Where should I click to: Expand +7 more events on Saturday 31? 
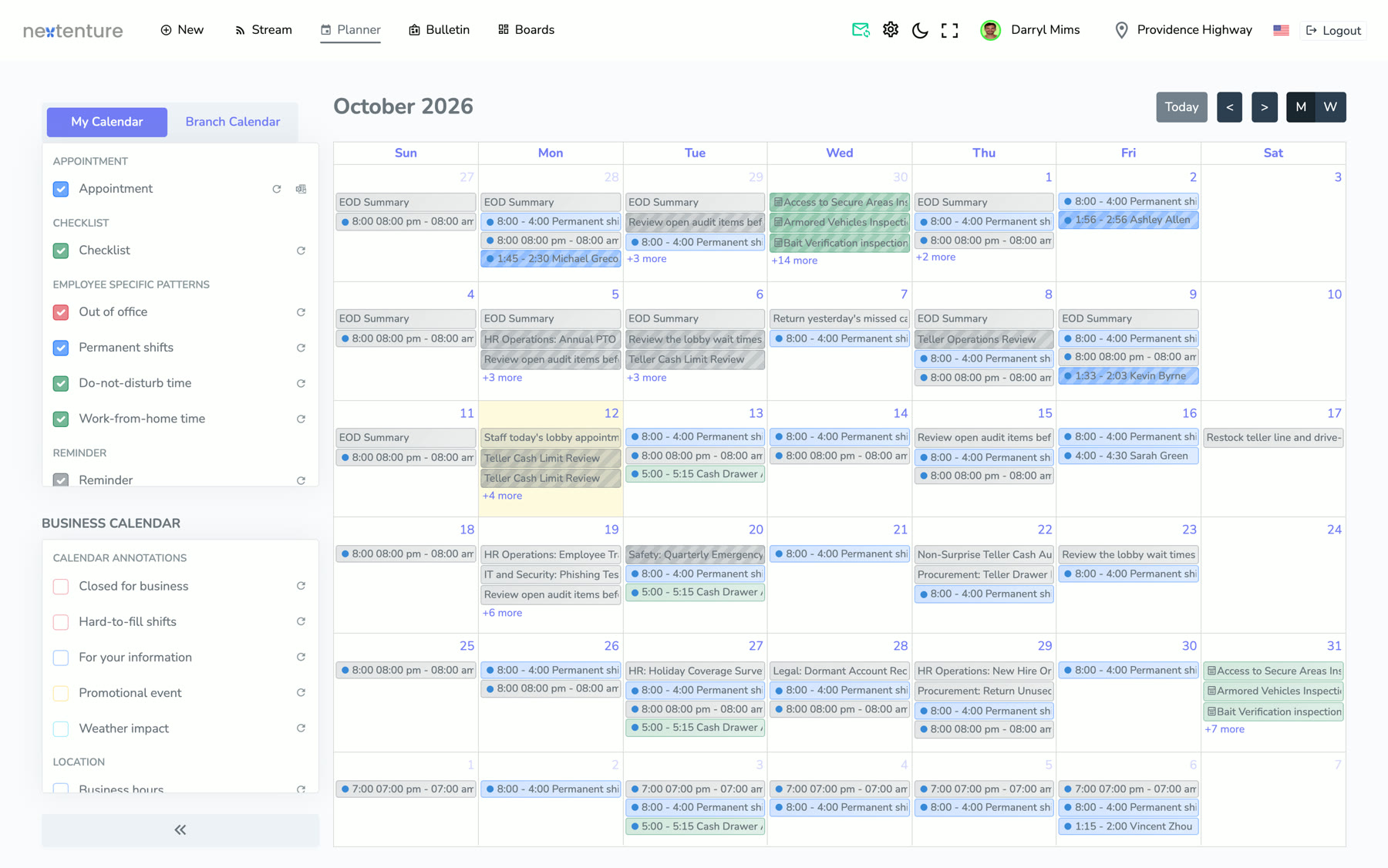click(1225, 729)
